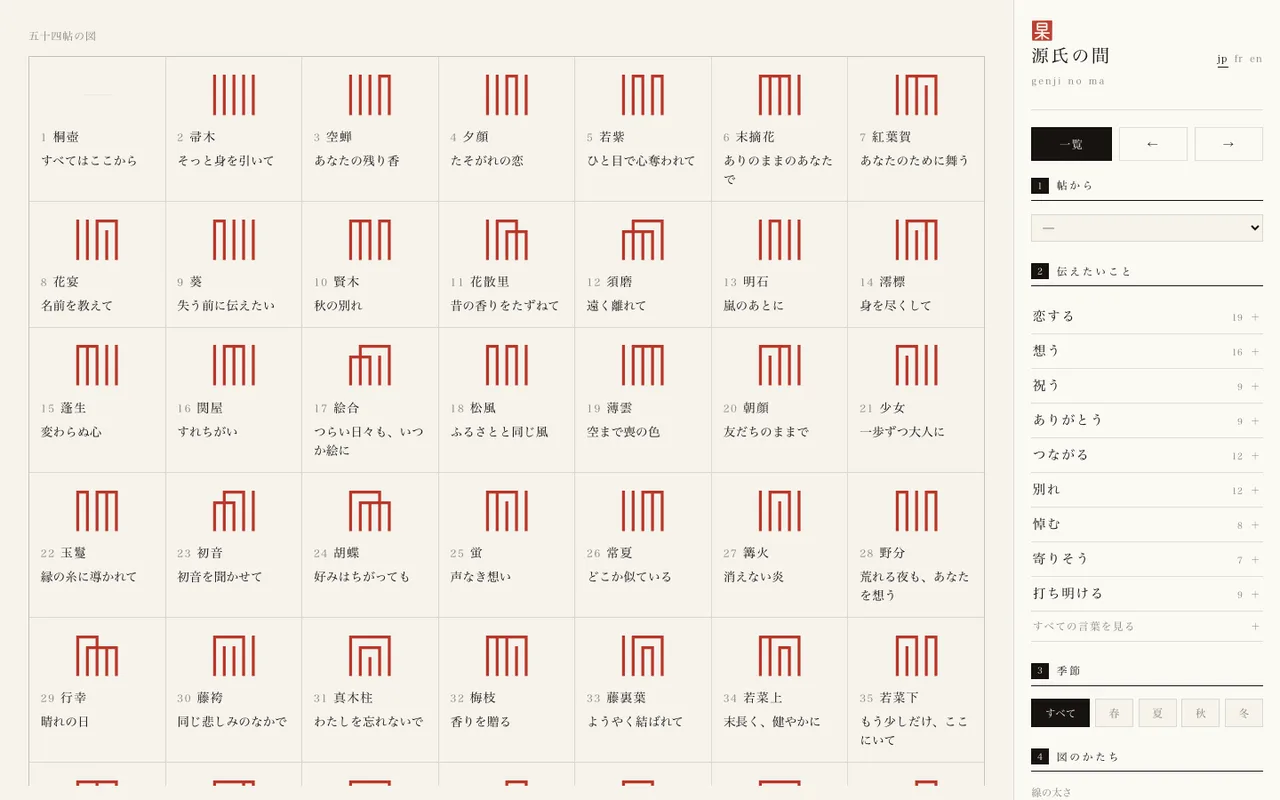Expand the 恋する category
This screenshot has width=1280, height=800.
click(x=1147, y=316)
